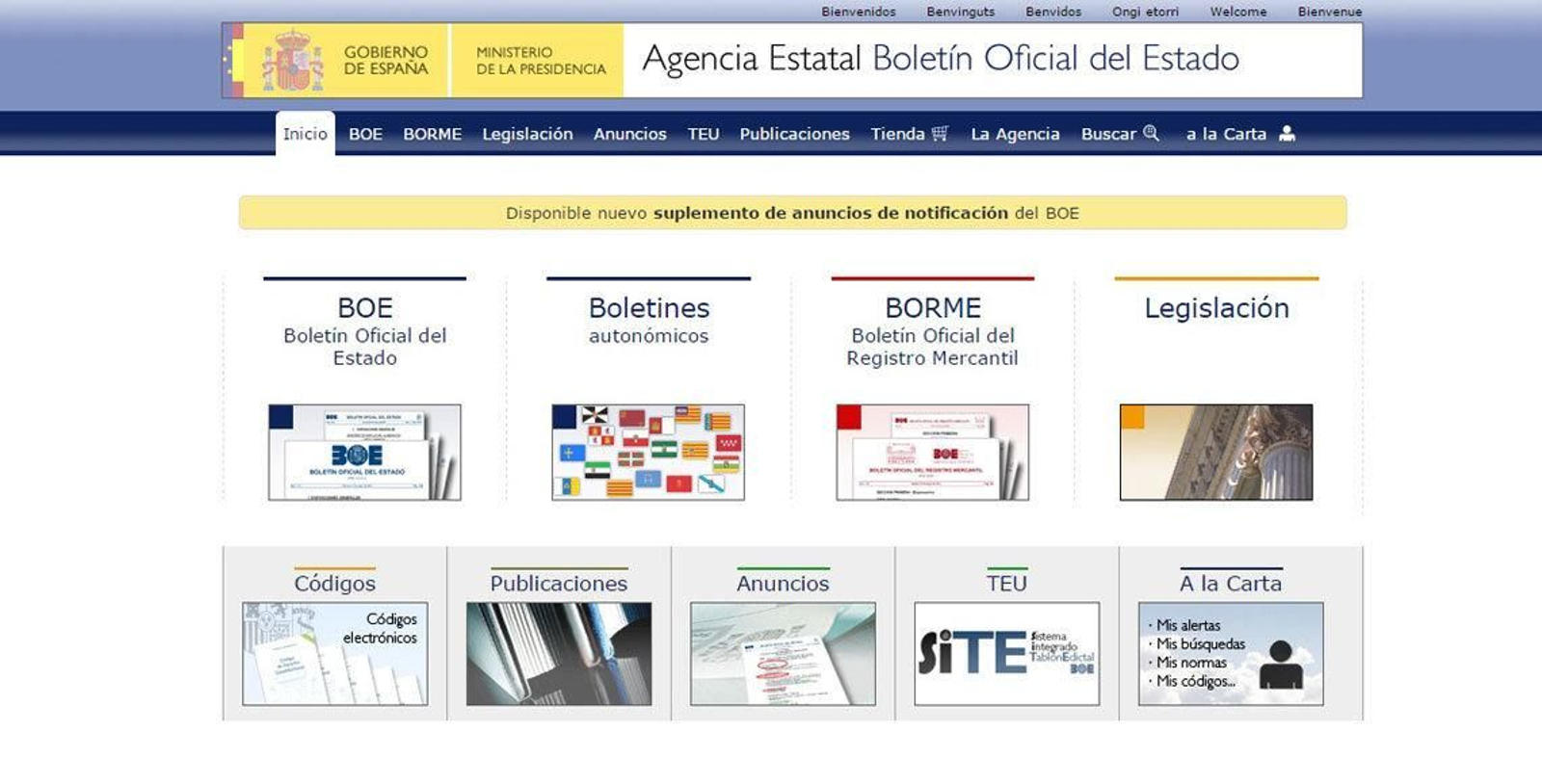Click the BOE Boletín Oficial del Estado heading
Screen dimensions: 1542x784
(364, 331)
